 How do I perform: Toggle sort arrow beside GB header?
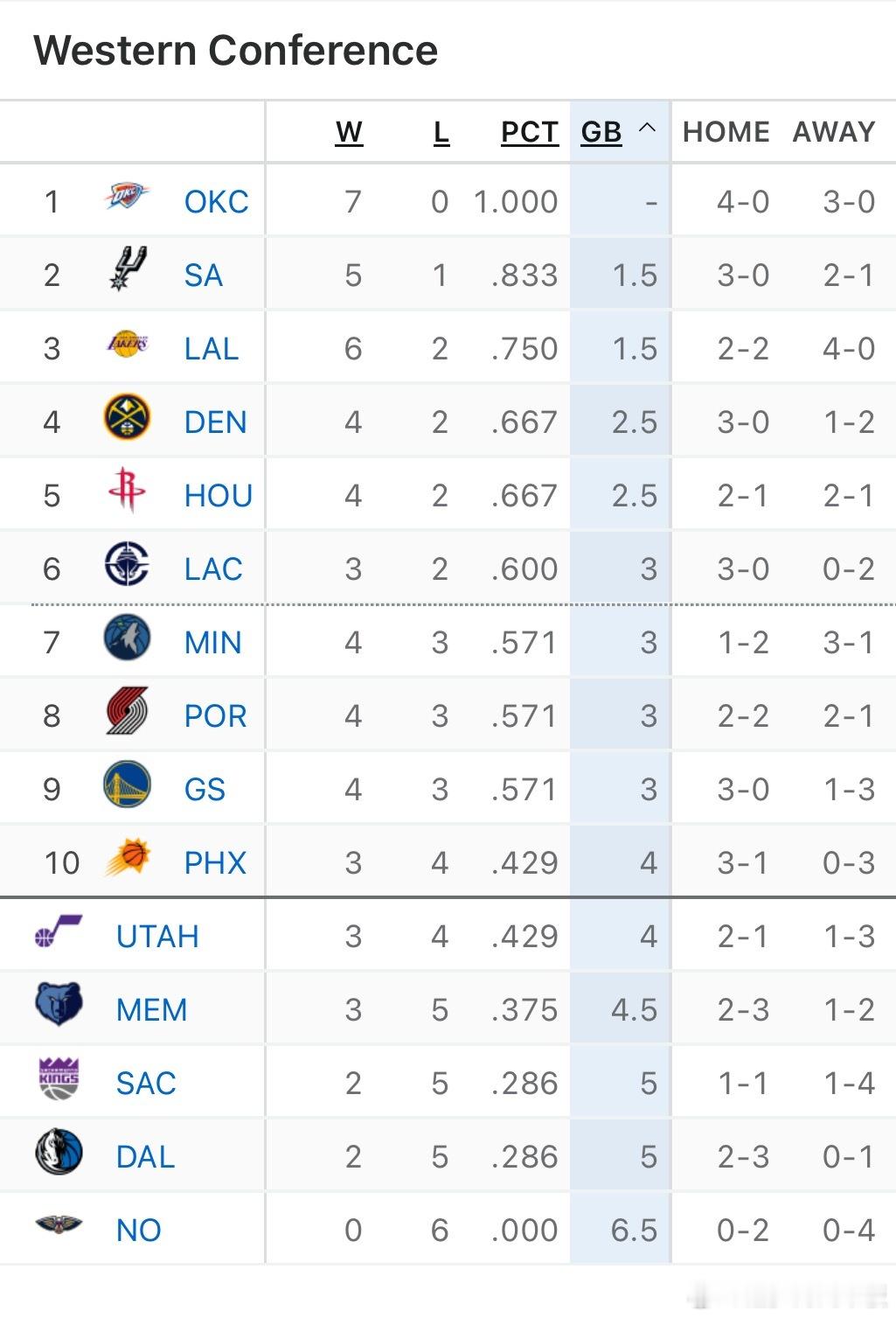(x=647, y=129)
